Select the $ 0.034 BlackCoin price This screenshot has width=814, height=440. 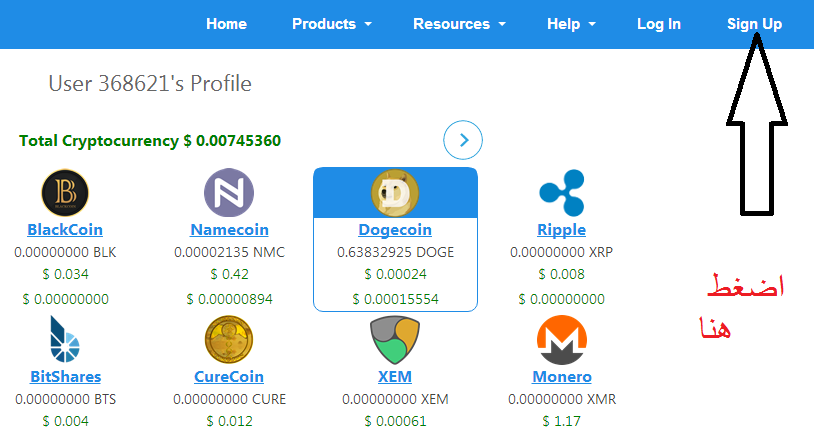coord(65,274)
